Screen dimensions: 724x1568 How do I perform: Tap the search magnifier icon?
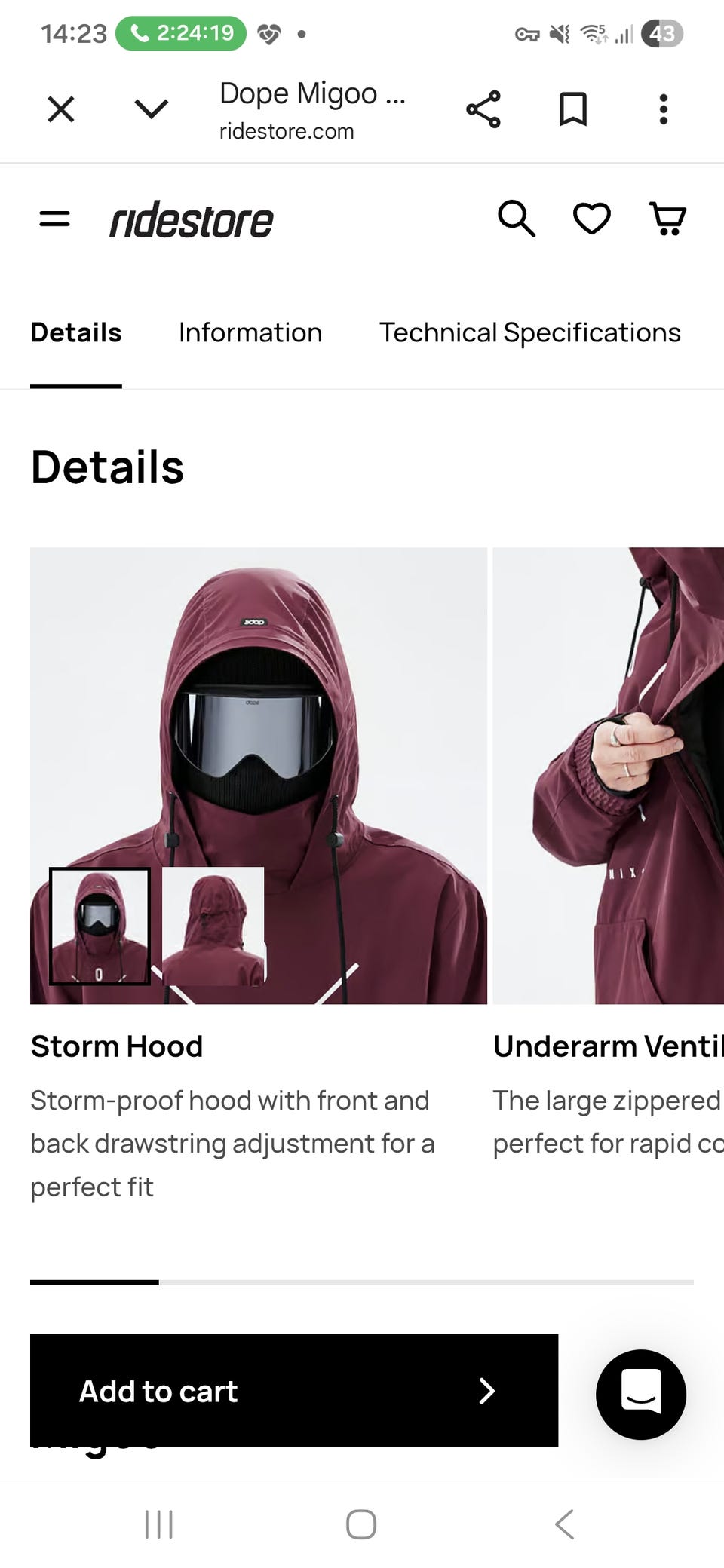pyautogui.click(x=517, y=219)
